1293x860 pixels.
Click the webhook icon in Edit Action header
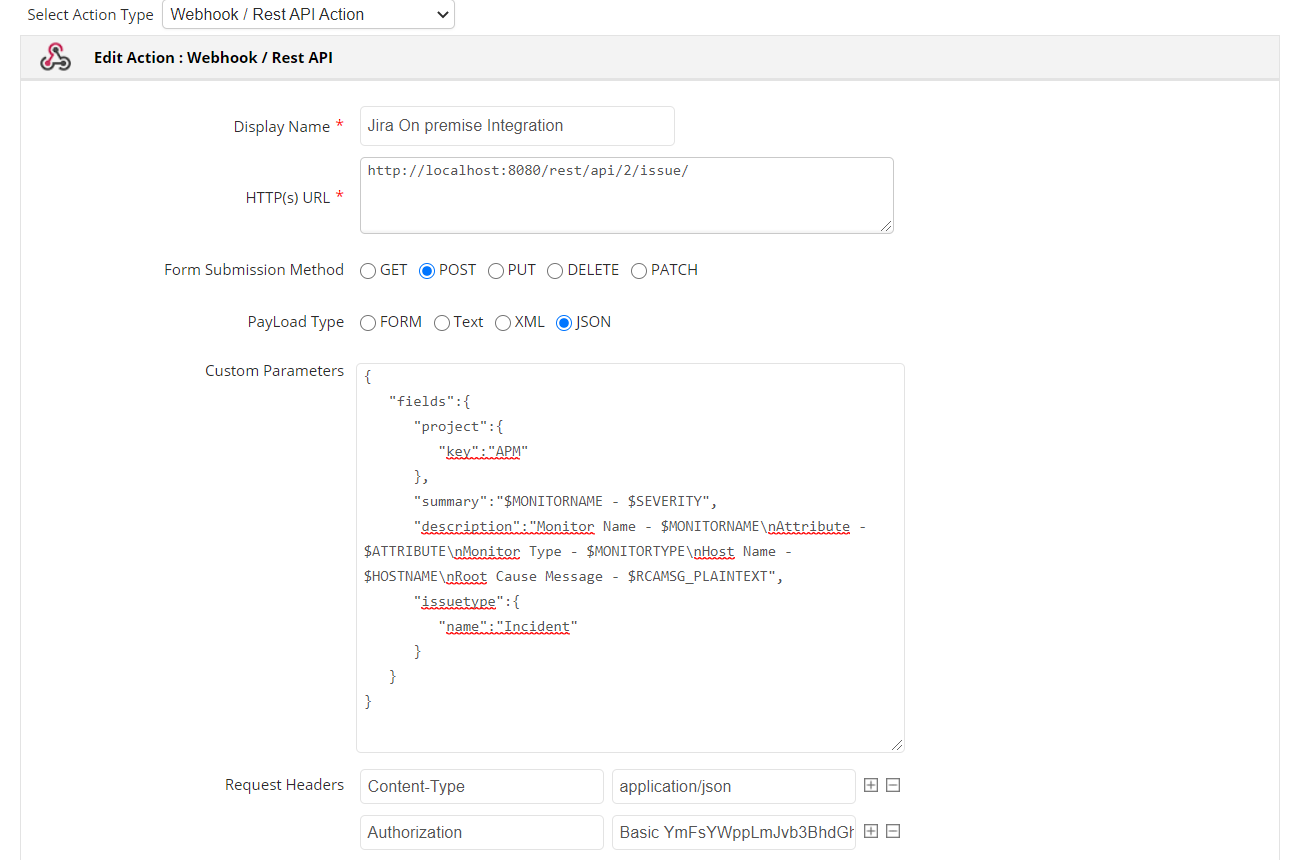(56, 58)
